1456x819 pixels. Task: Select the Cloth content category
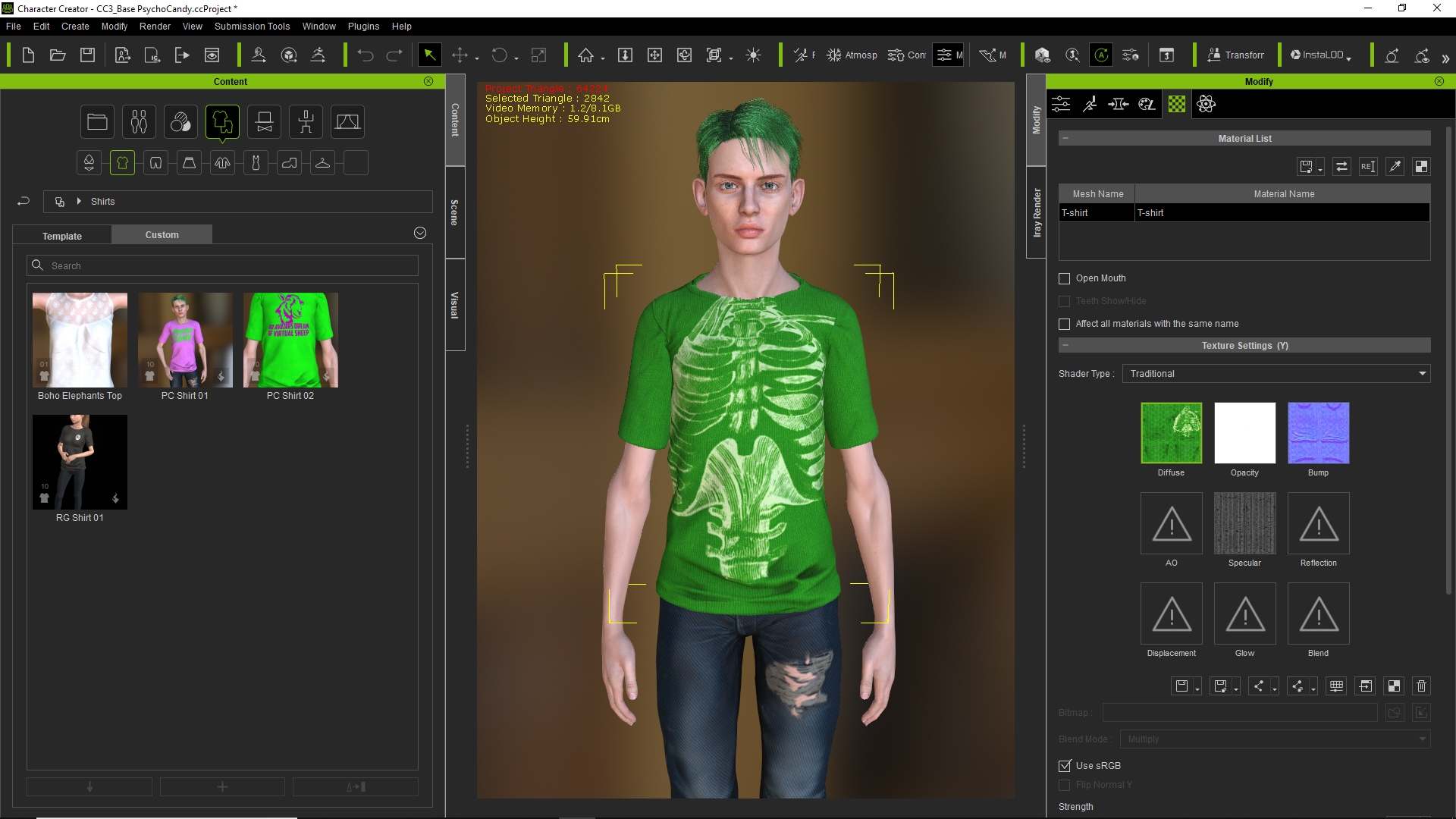point(222,122)
